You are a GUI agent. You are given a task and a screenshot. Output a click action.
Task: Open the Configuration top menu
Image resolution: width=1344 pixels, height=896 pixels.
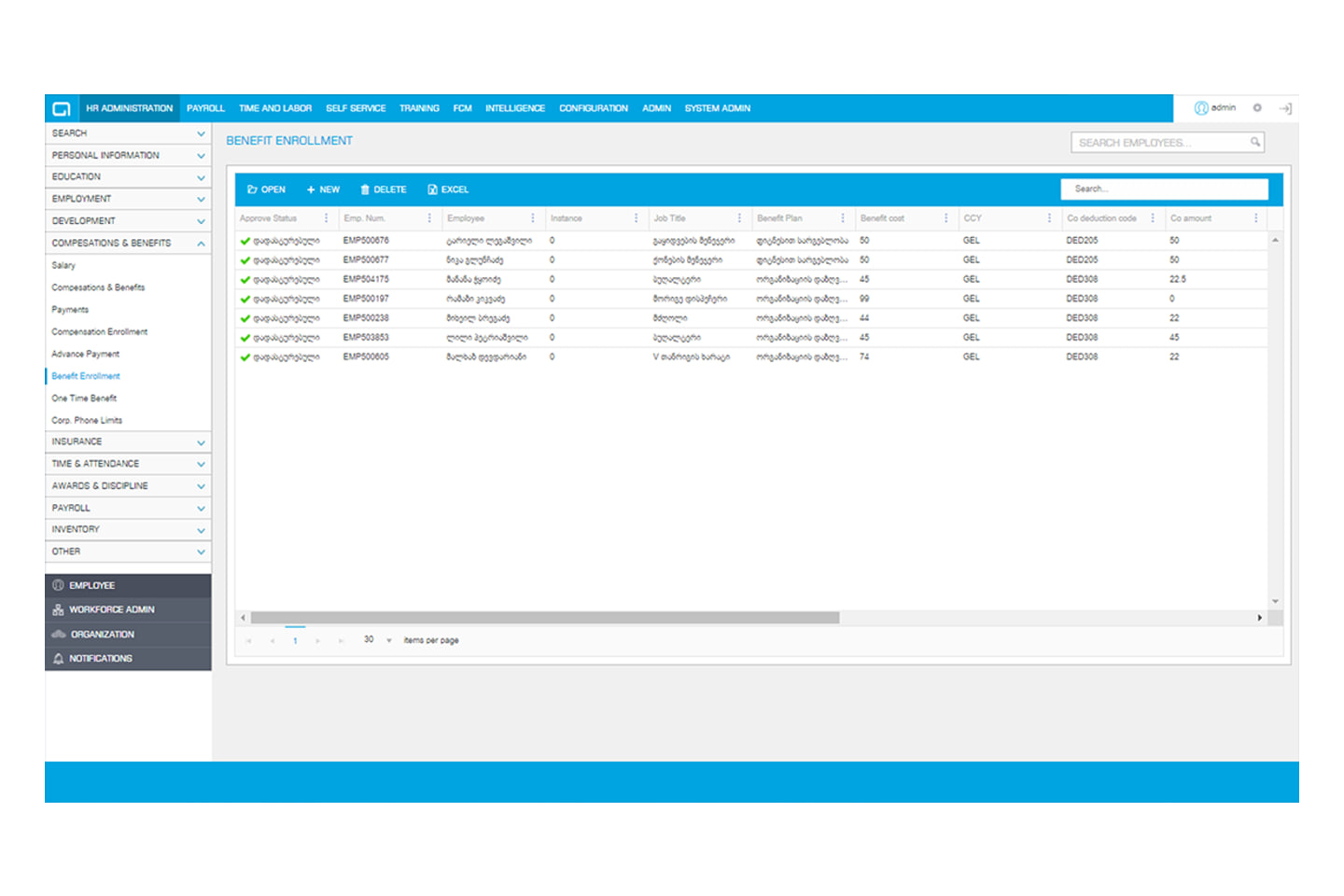click(x=594, y=108)
